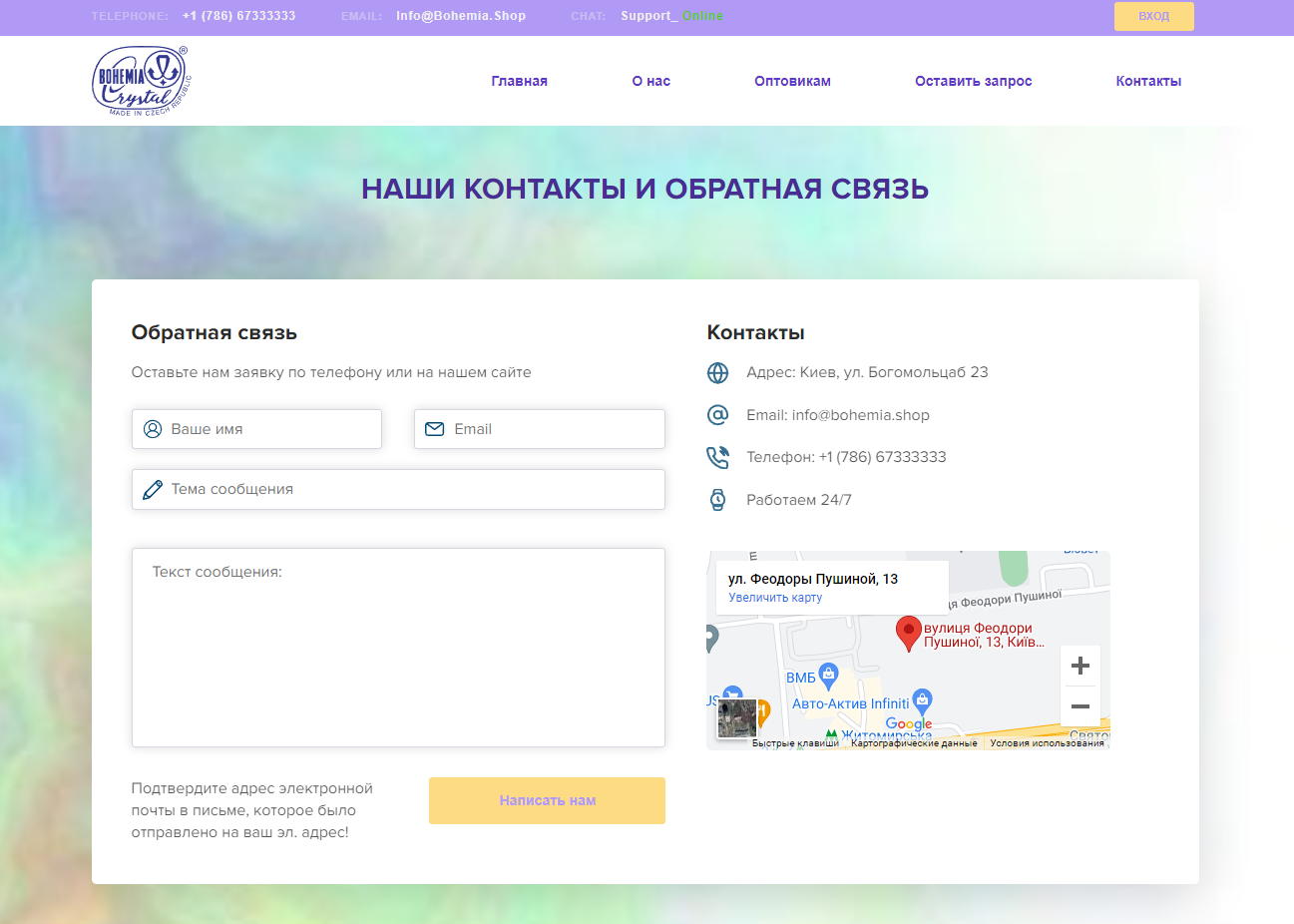Click Быстрые клавиши on the map
1294x924 pixels.
click(x=795, y=743)
